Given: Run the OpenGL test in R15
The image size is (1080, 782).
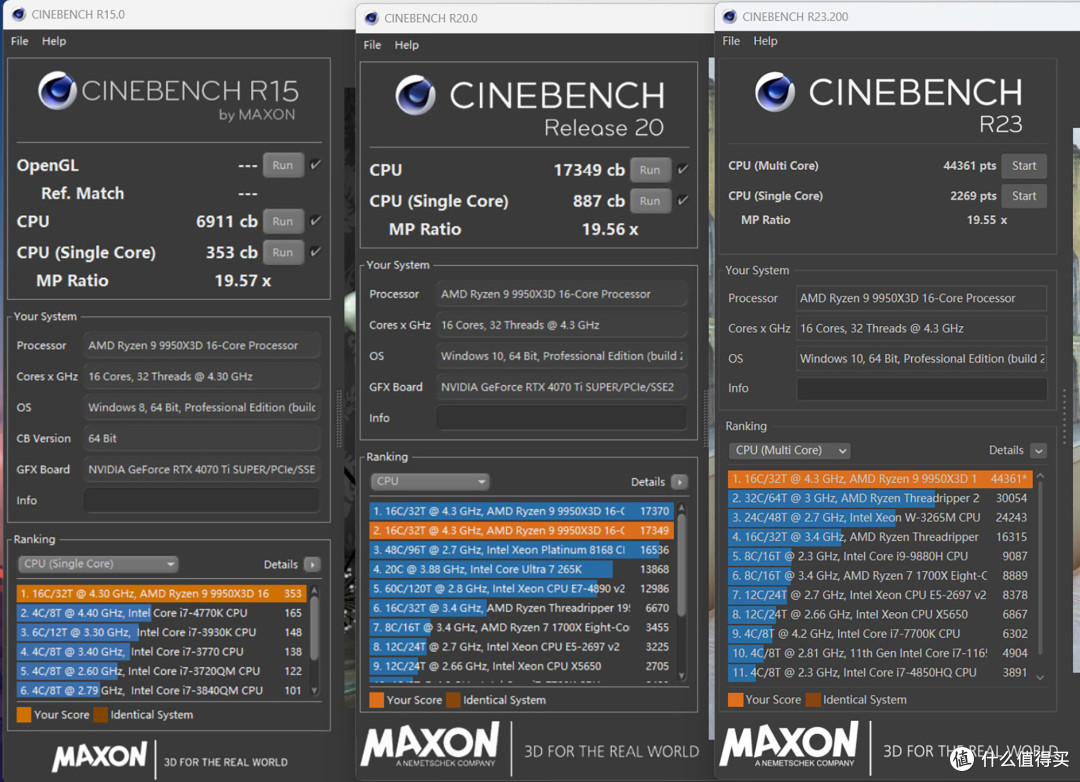Looking at the screenshot, I should click(282, 165).
